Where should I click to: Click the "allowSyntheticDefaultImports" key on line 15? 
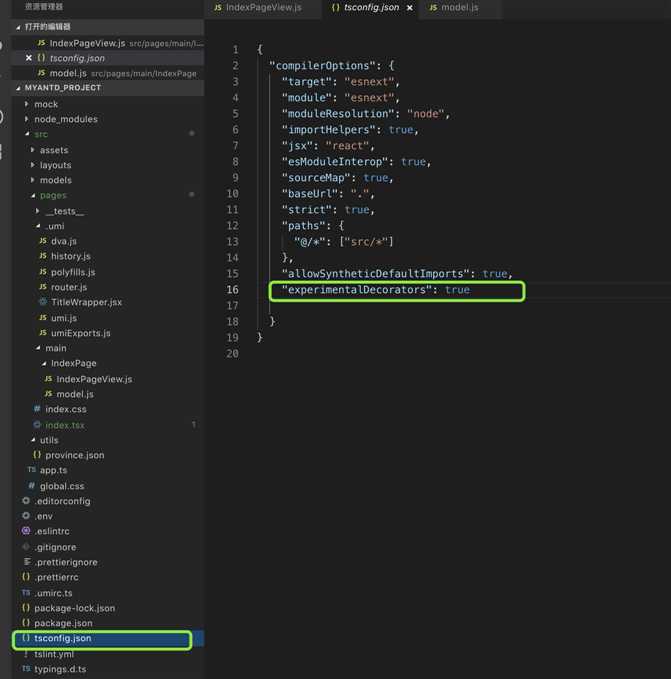[x=375, y=274]
